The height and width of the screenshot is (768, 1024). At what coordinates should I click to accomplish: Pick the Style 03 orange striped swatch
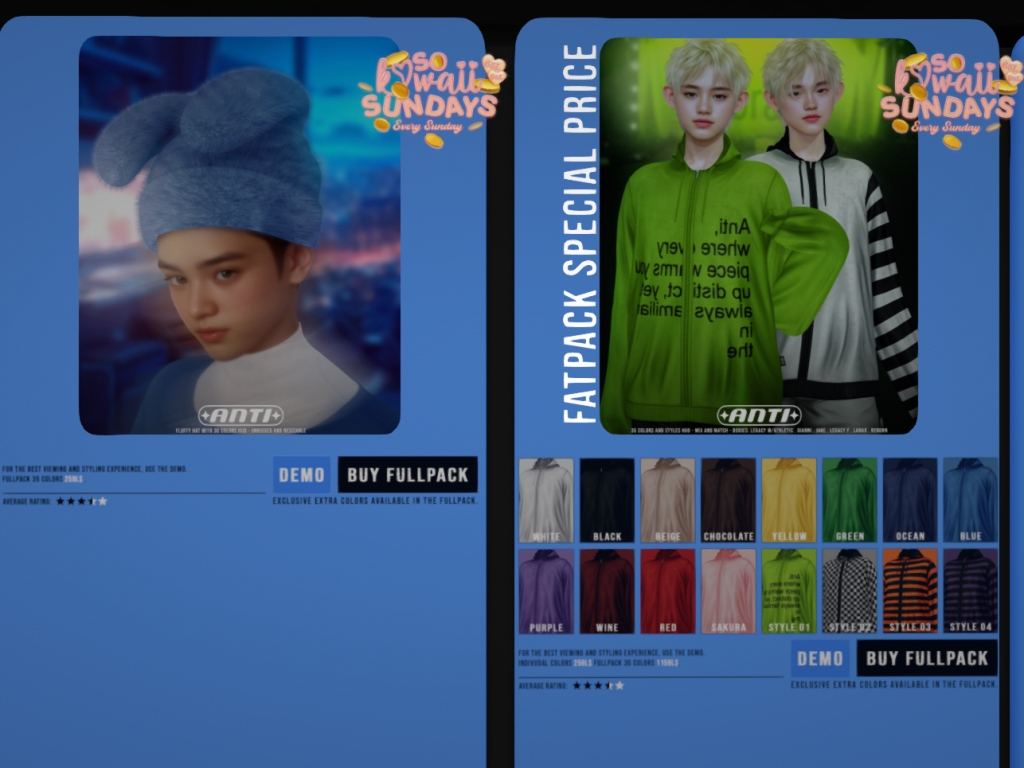910,591
